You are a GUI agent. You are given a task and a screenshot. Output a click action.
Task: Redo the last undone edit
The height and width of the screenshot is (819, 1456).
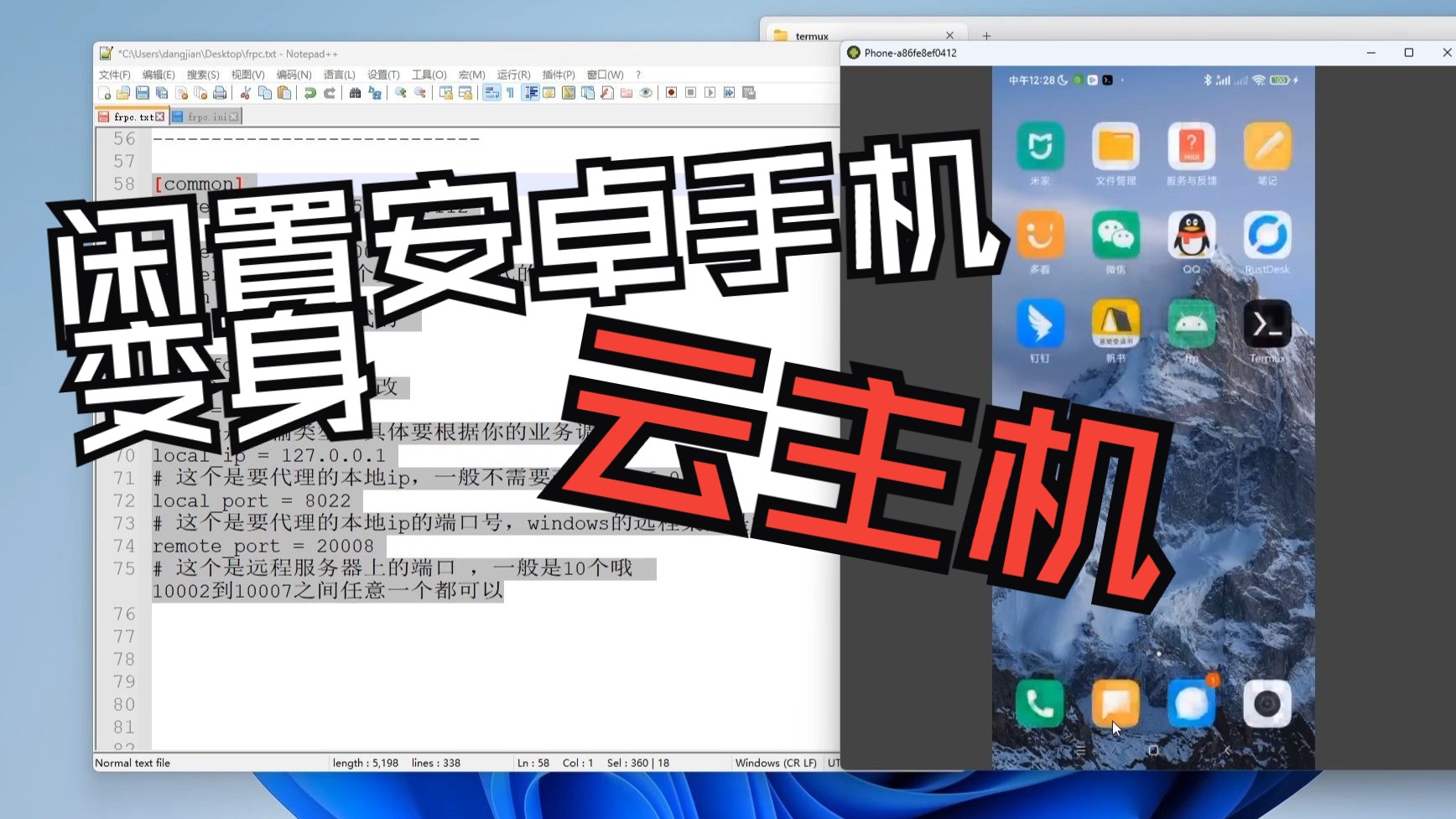coord(330,93)
